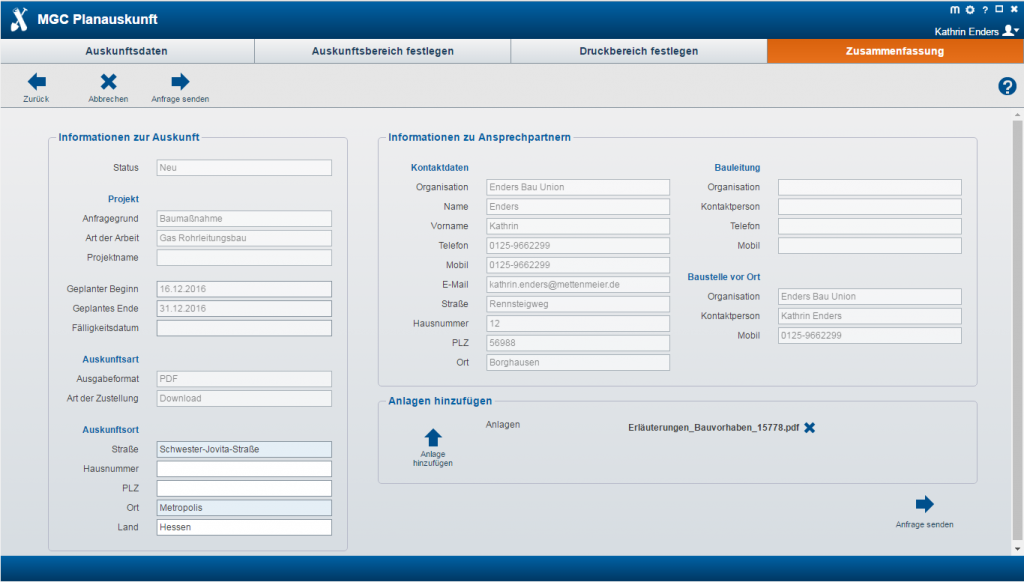Click the Mettenmeier 'm' logo icon
The height and width of the screenshot is (582, 1024).
point(954,9)
